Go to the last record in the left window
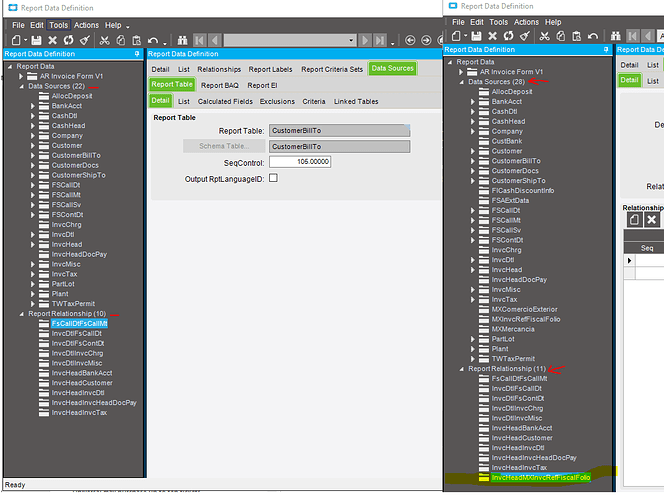 [380, 40]
